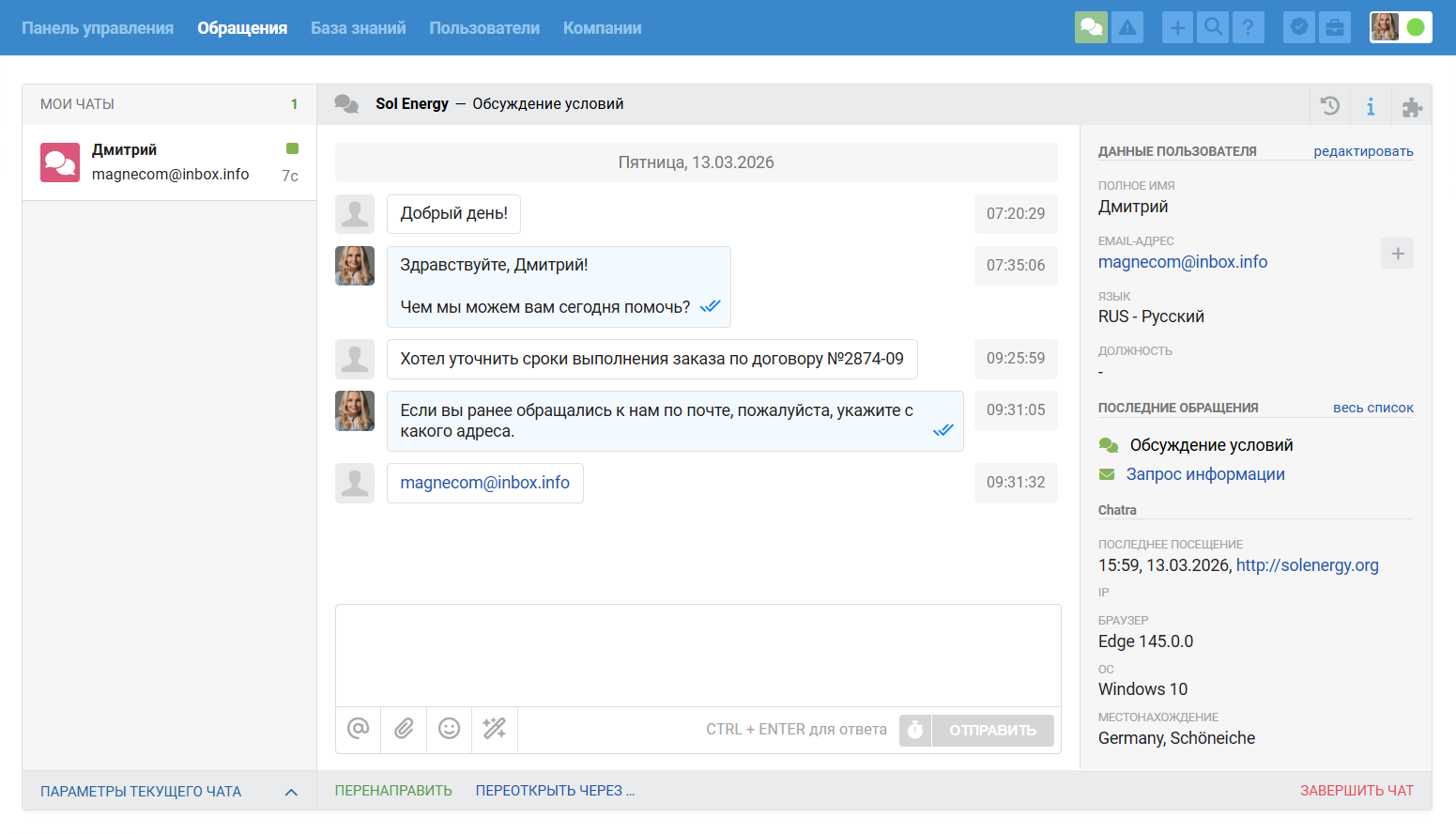This screenshot has height=834, width=1456.
Task: Click the редактировать link
Action: pos(1363,151)
